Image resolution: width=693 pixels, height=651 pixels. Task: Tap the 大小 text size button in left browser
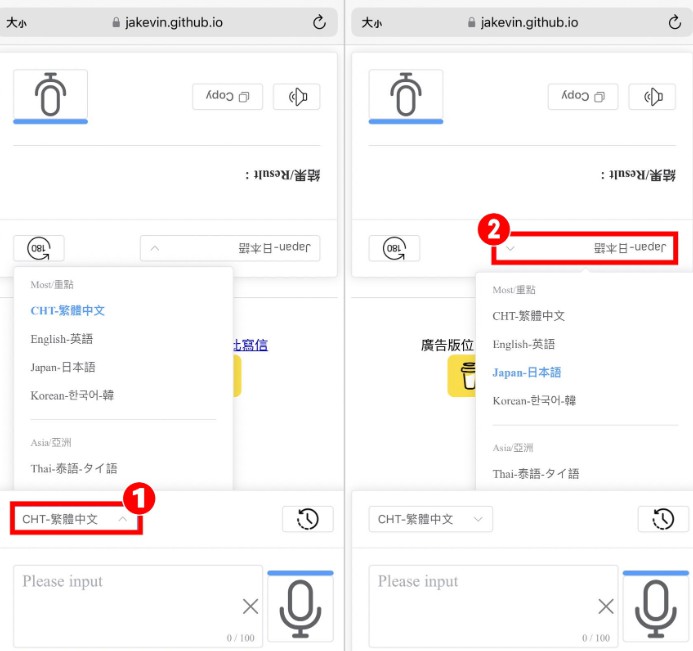tap(16, 23)
